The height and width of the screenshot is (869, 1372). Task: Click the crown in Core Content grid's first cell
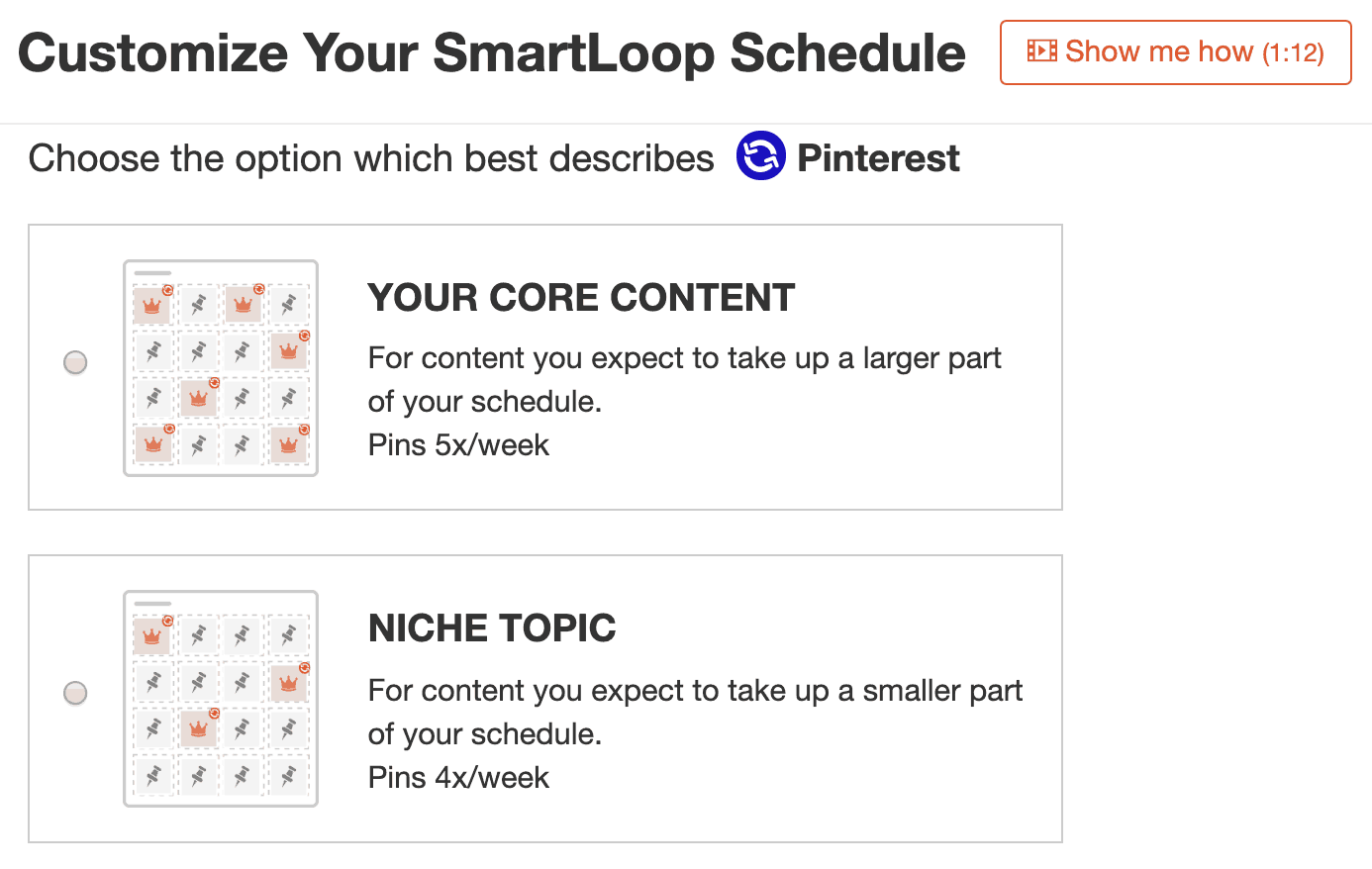pos(151,306)
